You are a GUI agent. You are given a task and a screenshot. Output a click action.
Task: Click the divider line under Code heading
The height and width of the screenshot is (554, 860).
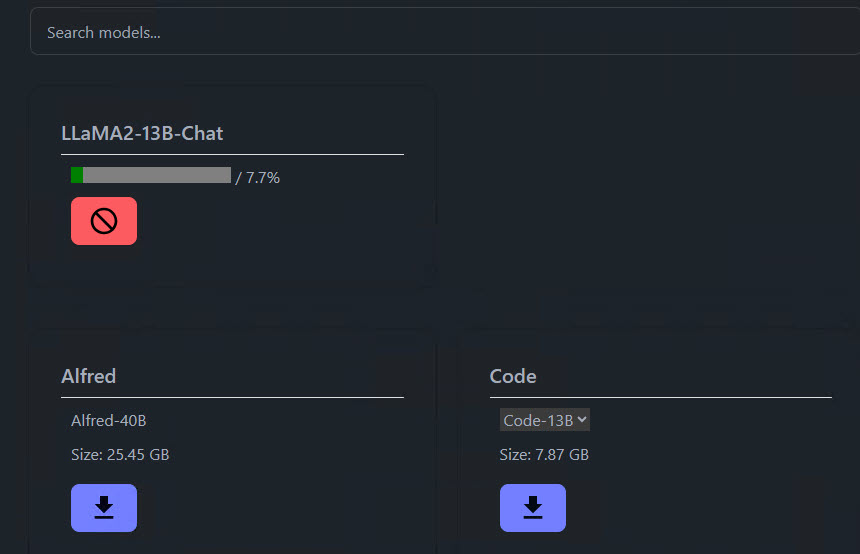[x=660, y=397]
